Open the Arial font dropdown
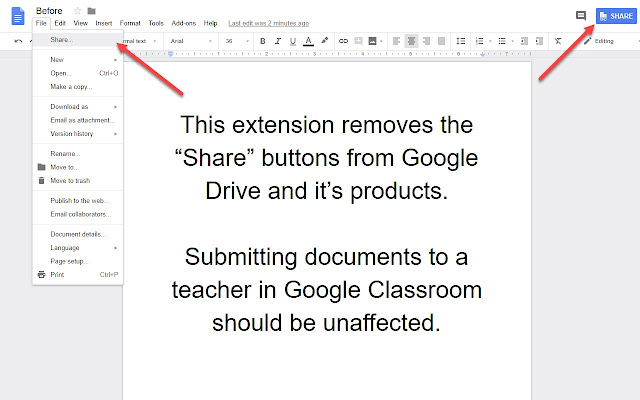 point(191,41)
